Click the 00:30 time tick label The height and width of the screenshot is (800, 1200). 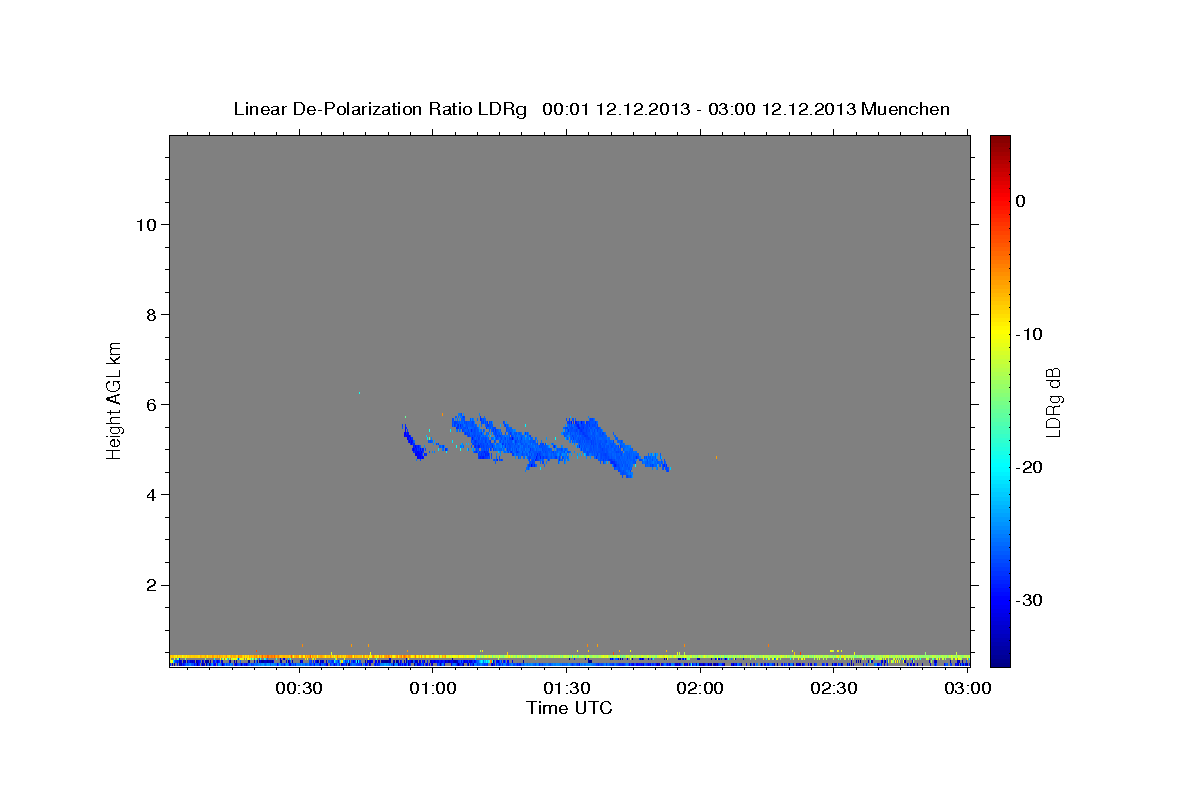pyautogui.click(x=299, y=688)
